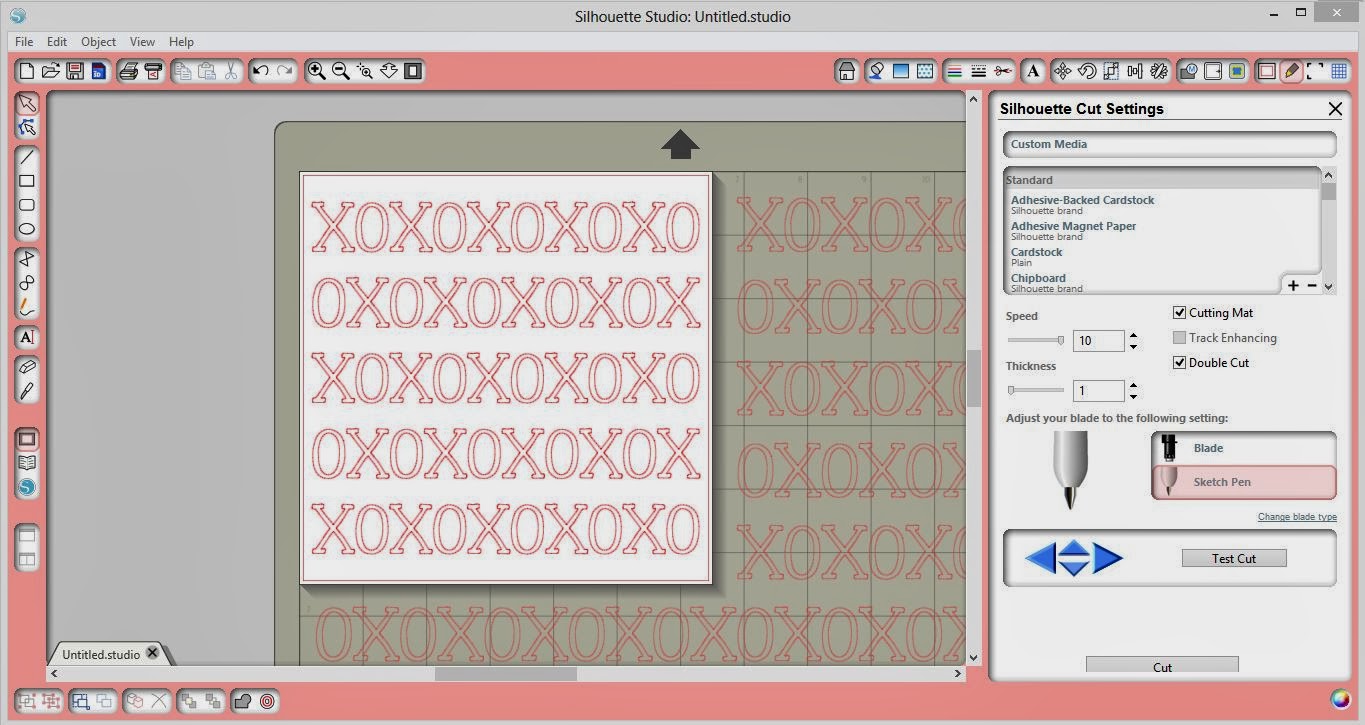Open the Edit menu
Viewport: 1365px width, 725px height.
tap(57, 42)
